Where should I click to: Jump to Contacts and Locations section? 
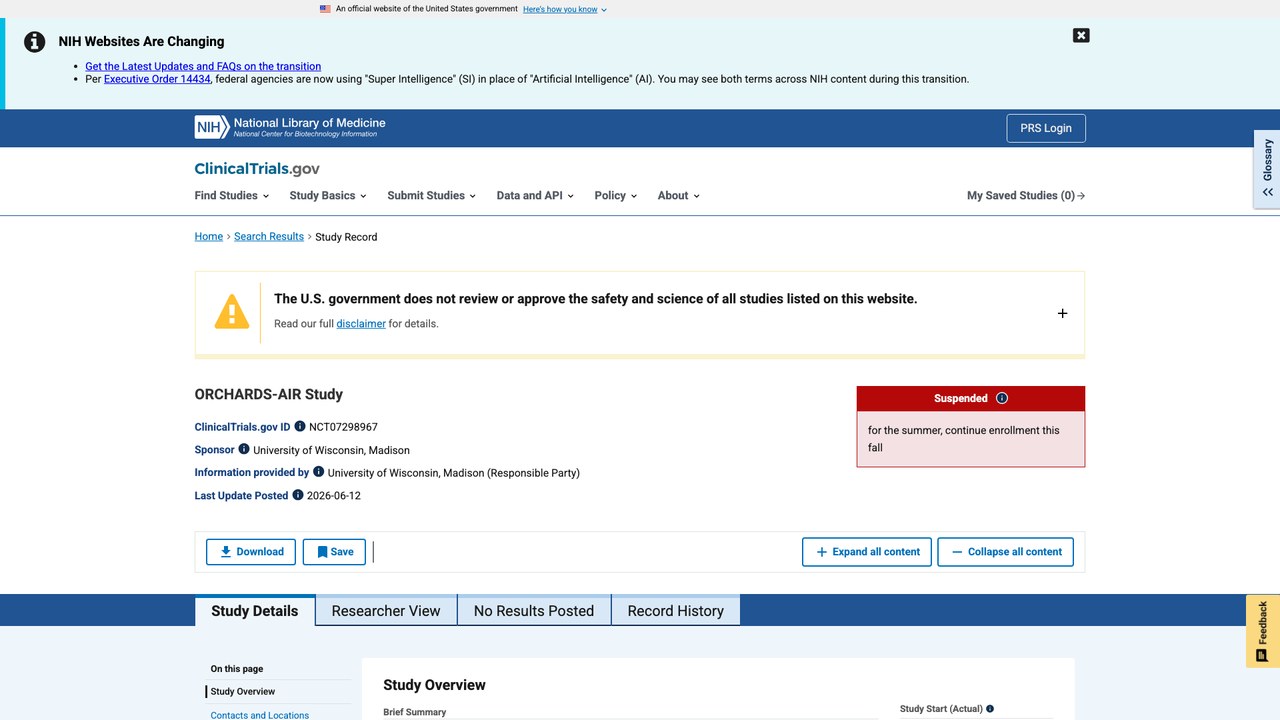click(260, 715)
